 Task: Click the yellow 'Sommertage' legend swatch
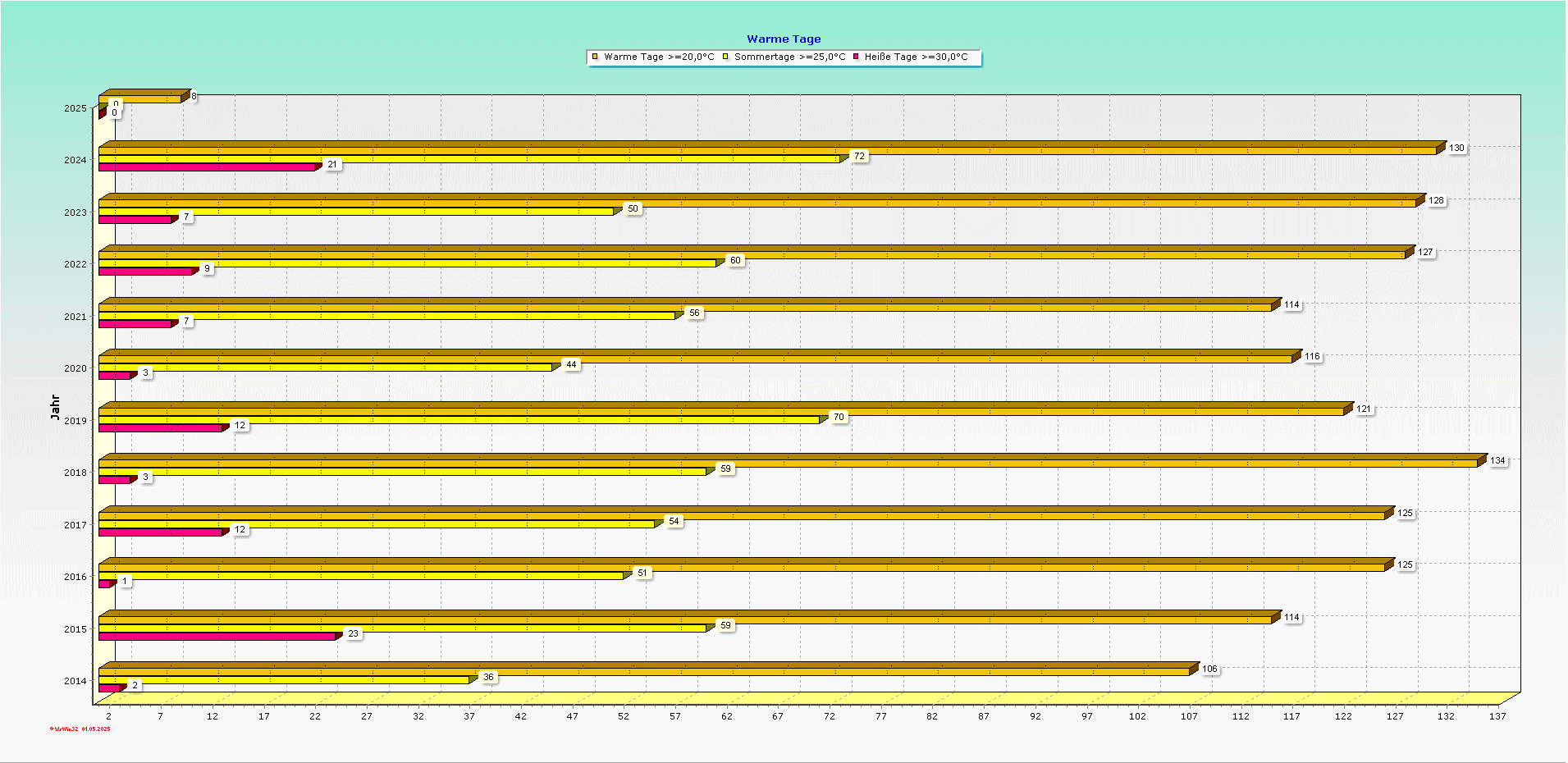(x=725, y=57)
